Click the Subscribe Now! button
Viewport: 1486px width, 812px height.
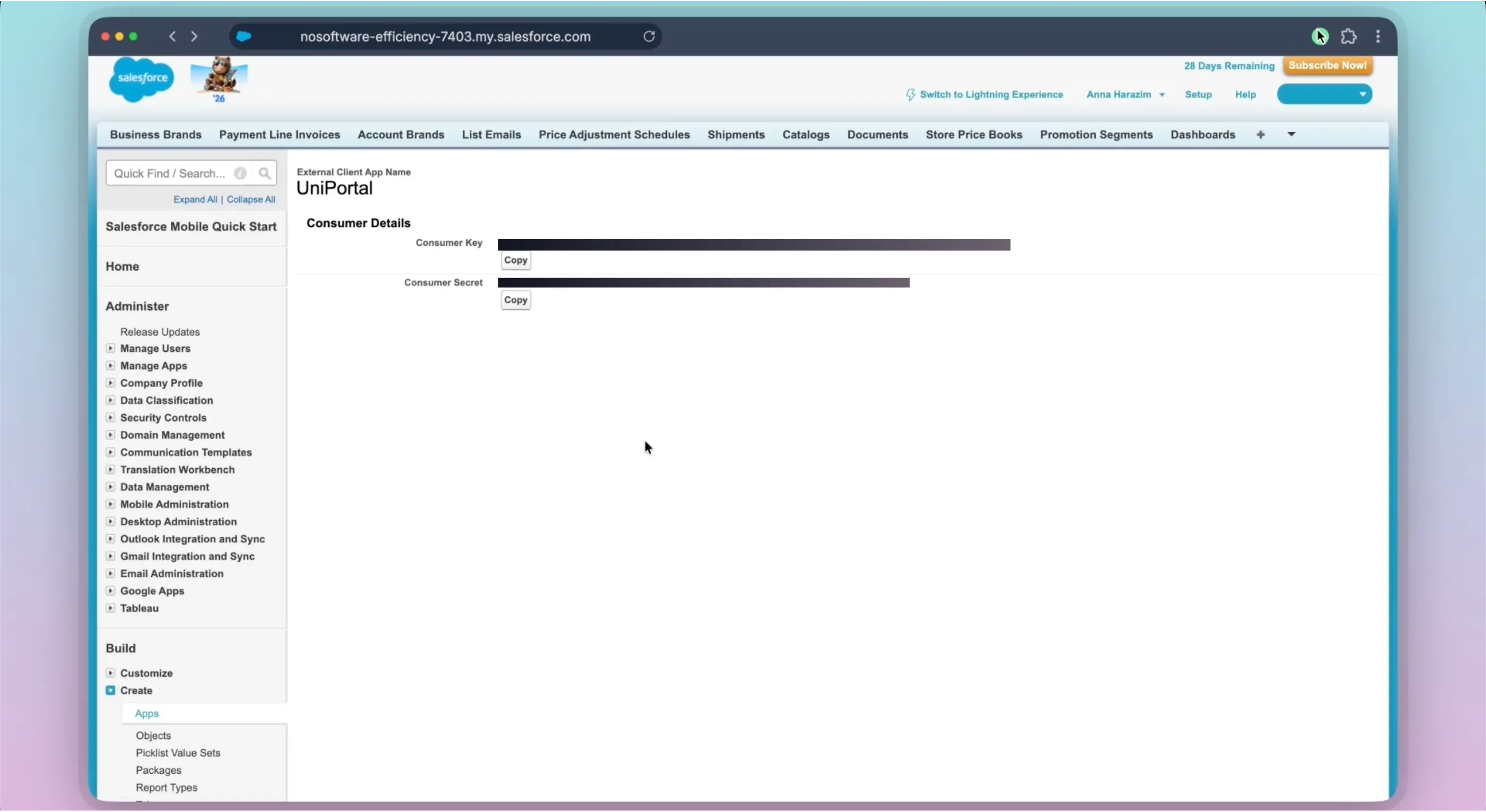point(1327,65)
